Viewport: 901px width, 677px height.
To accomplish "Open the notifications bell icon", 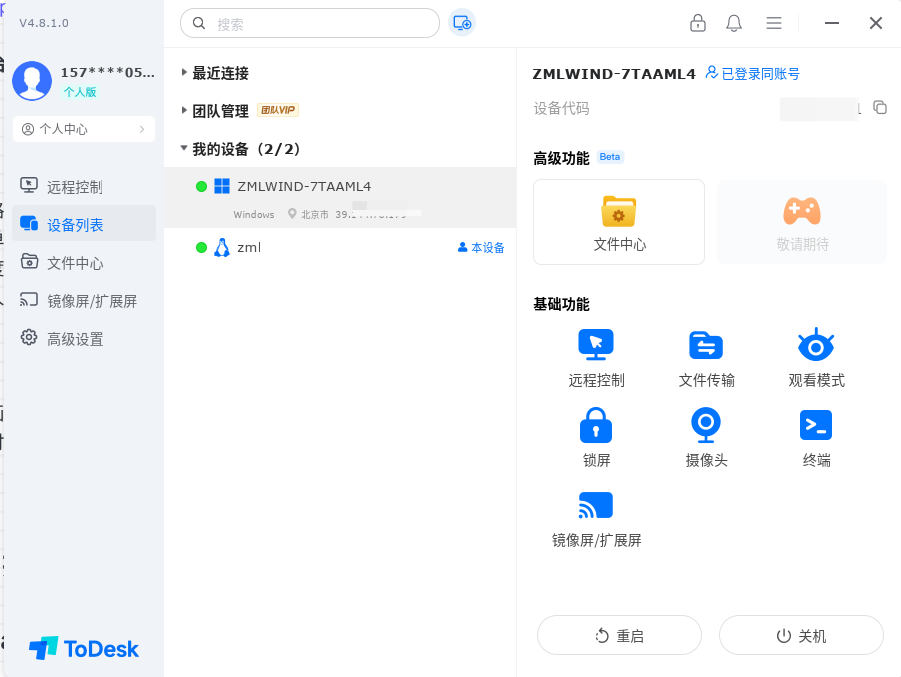I will pos(734,23).
